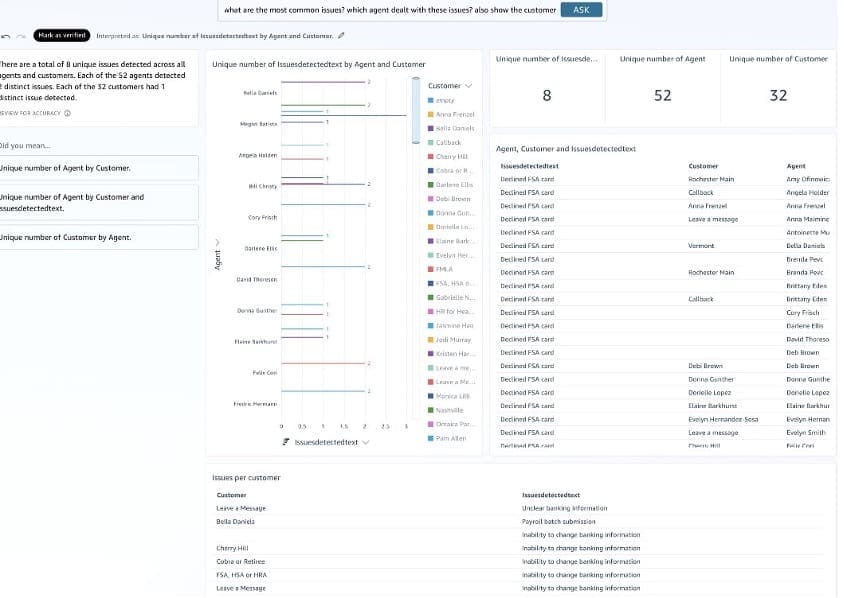Click the question input field at the top
This screenshot has width=844, height=598.
click(390, 9)
